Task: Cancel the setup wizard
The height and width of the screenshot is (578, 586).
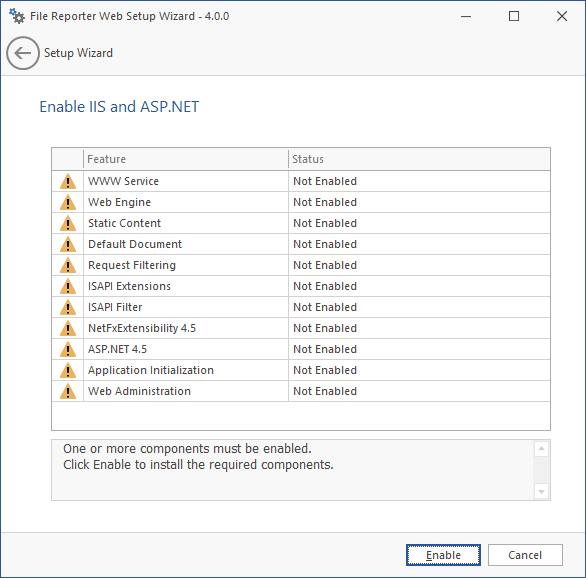Action: [525, 555]
